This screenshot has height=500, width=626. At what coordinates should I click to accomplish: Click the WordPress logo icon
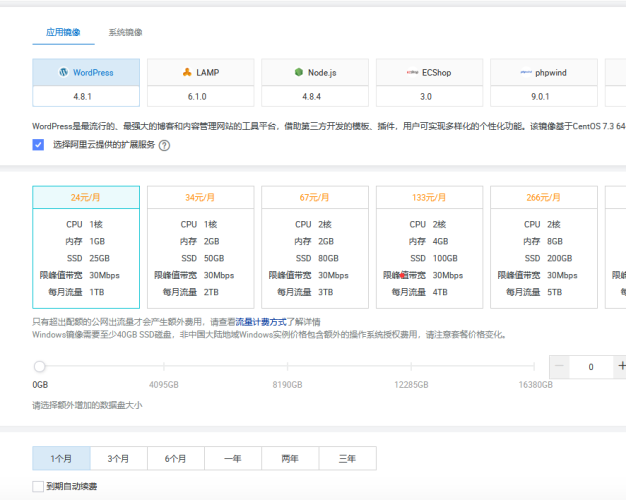click(x=63, y=72)
